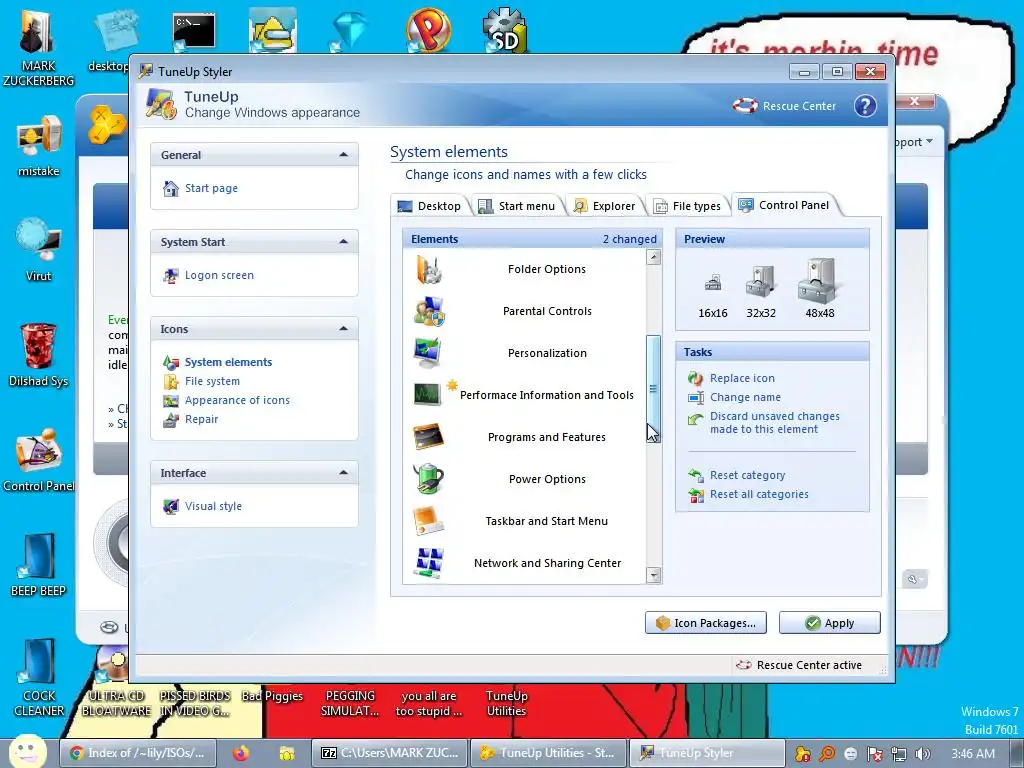Click the Elements list scrollbar thumb
This screenshot has width=1024, height=768.
tap(653, 389)
